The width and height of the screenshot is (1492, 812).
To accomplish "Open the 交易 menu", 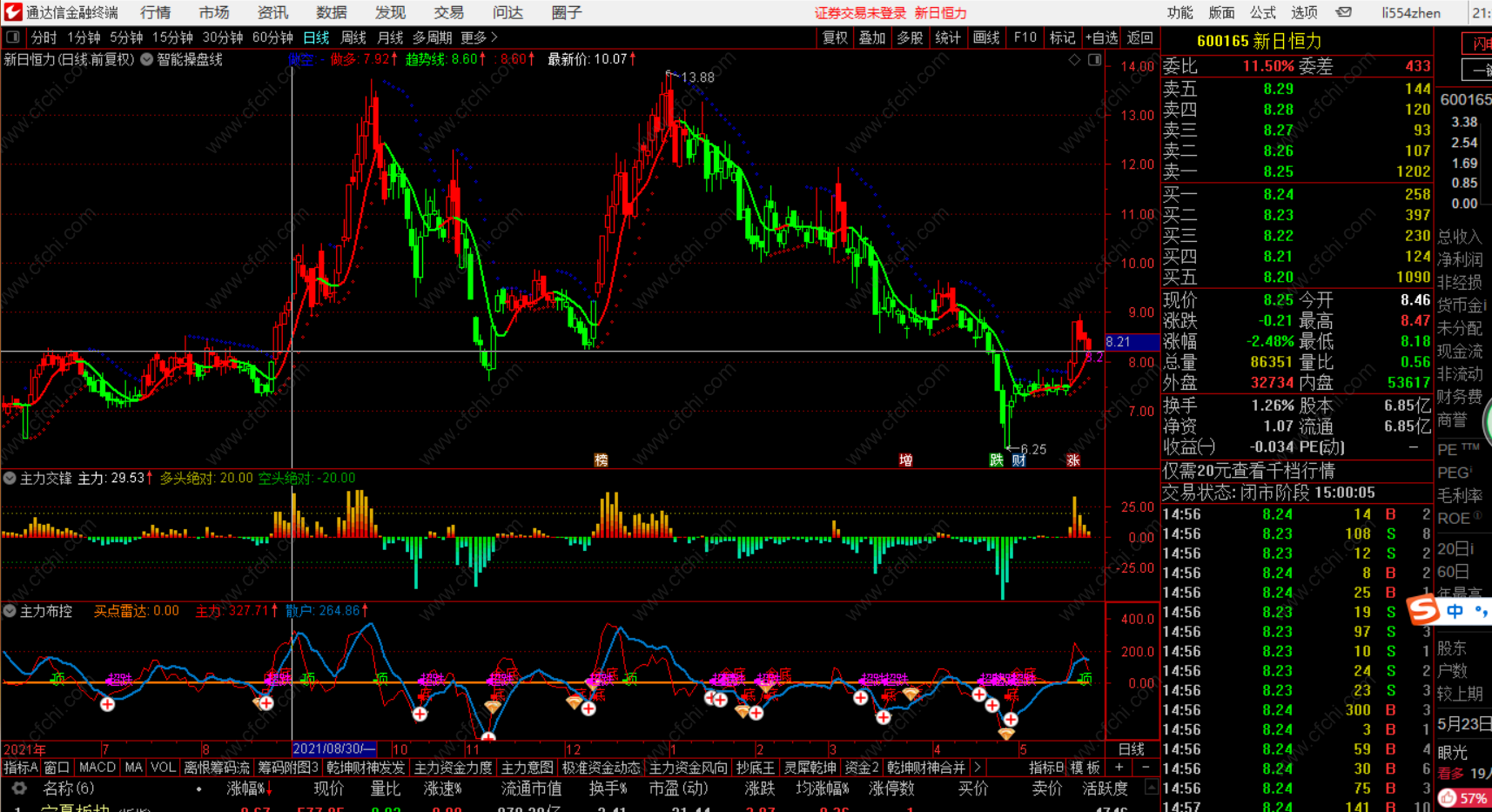I will (449, 12).
